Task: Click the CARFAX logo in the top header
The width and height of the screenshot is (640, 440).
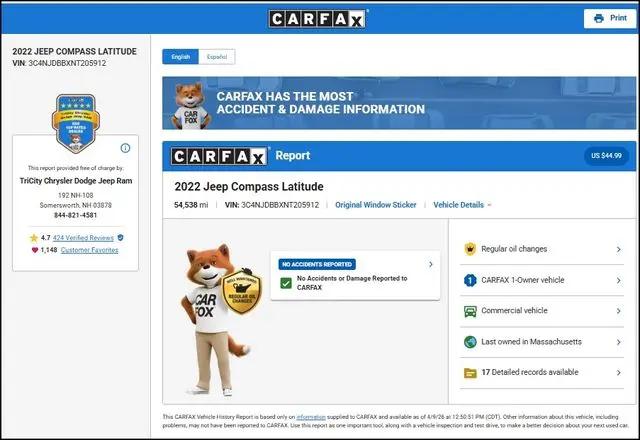Action: pyautogui.click(x=318, y=18)
